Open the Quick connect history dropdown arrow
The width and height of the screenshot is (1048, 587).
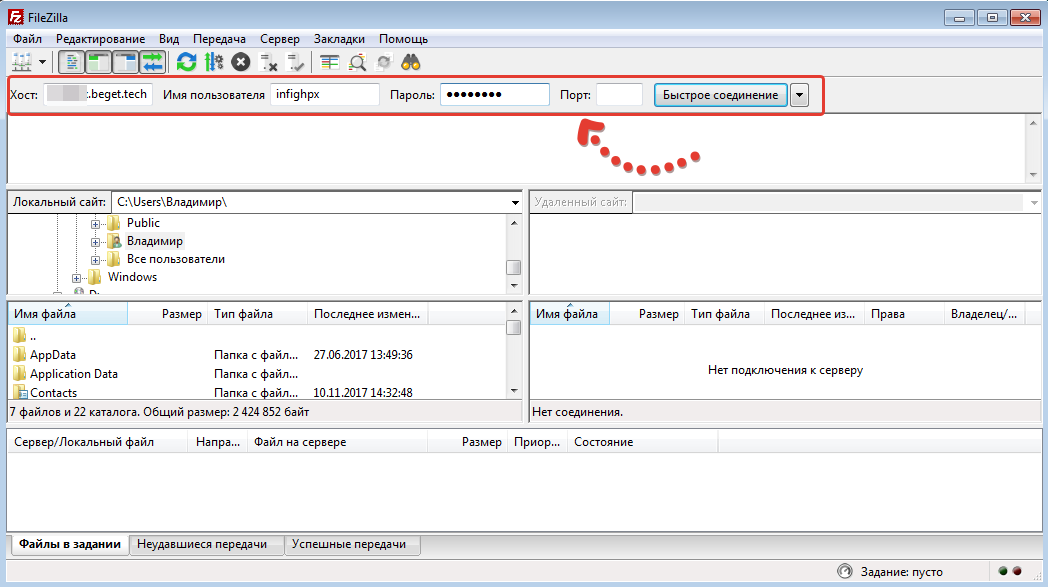799,95
